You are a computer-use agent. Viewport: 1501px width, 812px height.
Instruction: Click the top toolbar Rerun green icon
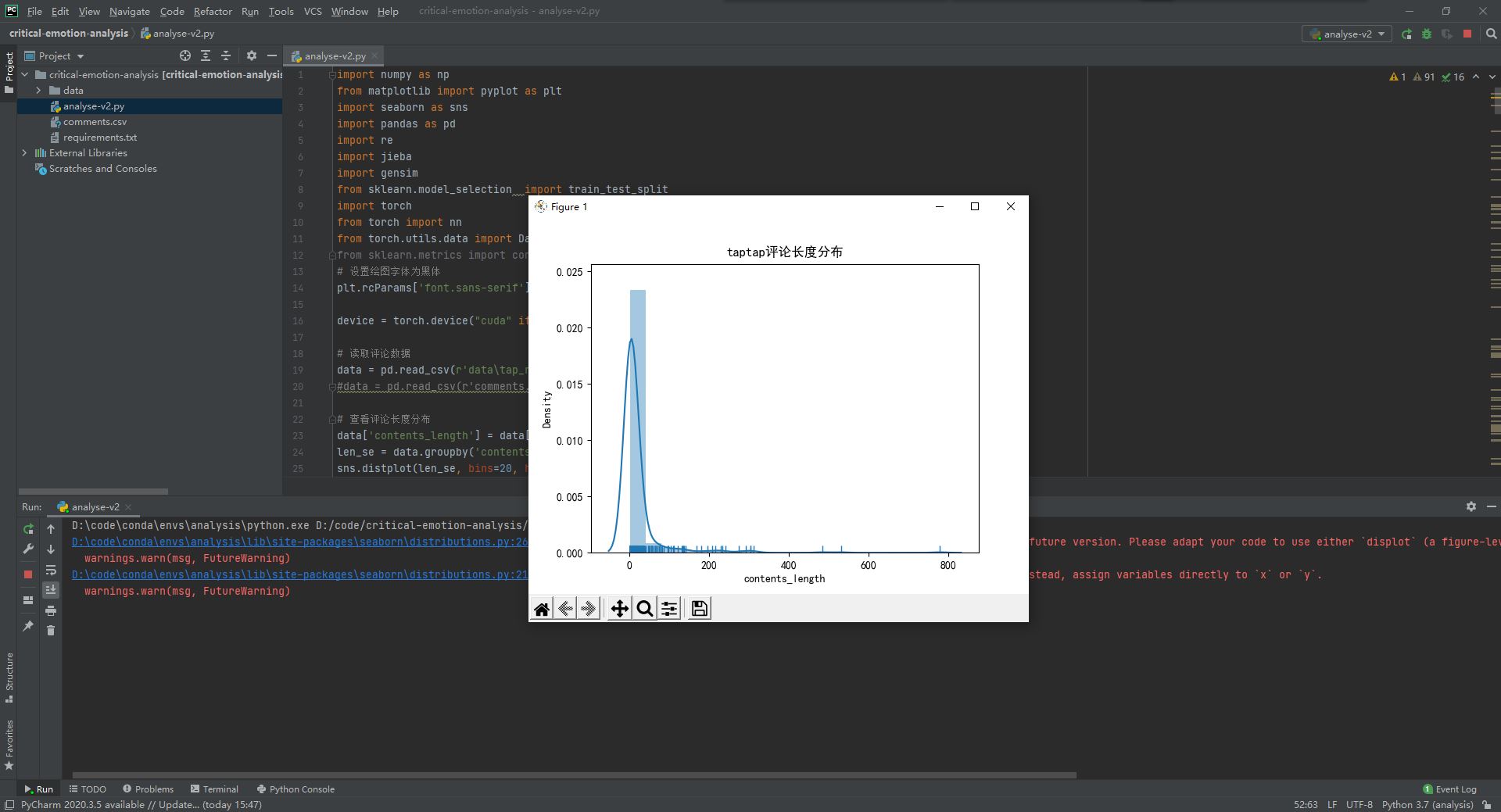tap(1406, 34)
